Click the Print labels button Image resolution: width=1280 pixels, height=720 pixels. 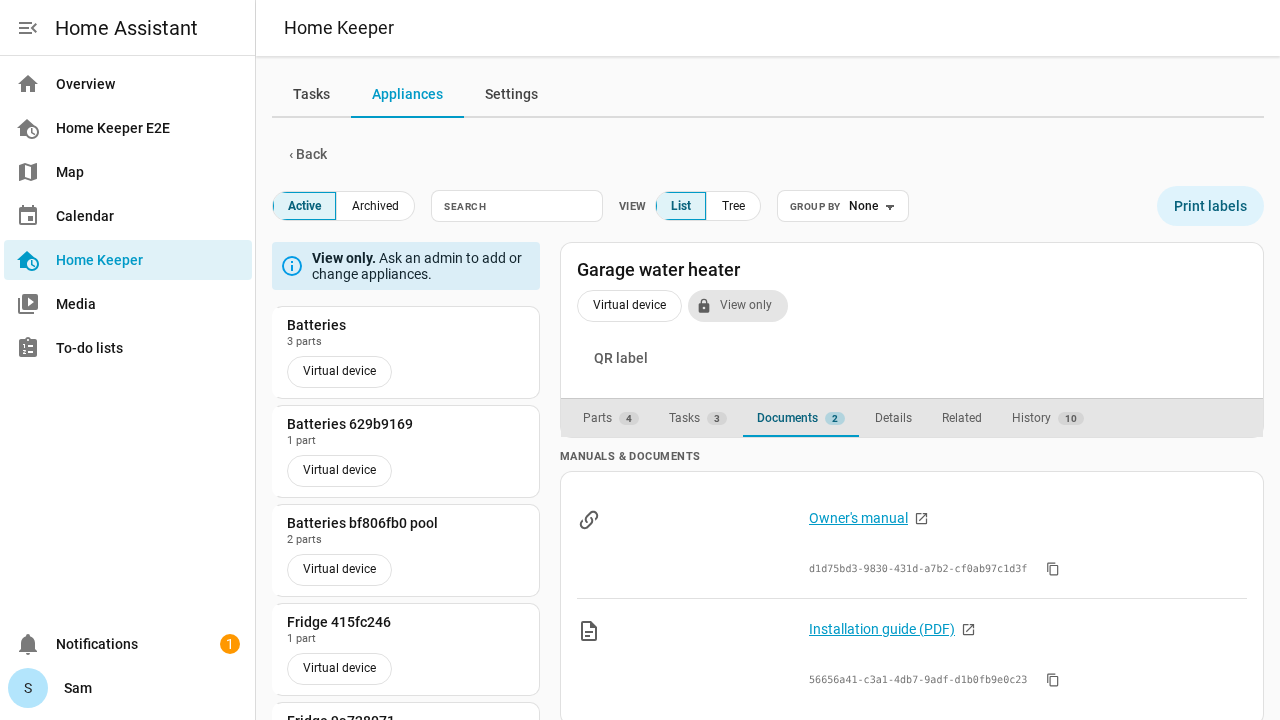point(1210,206)
